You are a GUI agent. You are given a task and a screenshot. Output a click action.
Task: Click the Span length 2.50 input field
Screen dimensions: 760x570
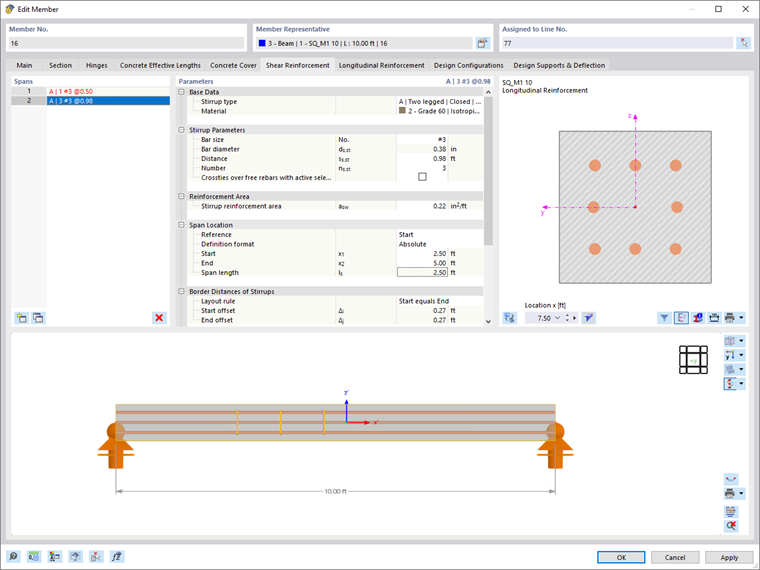422,272
